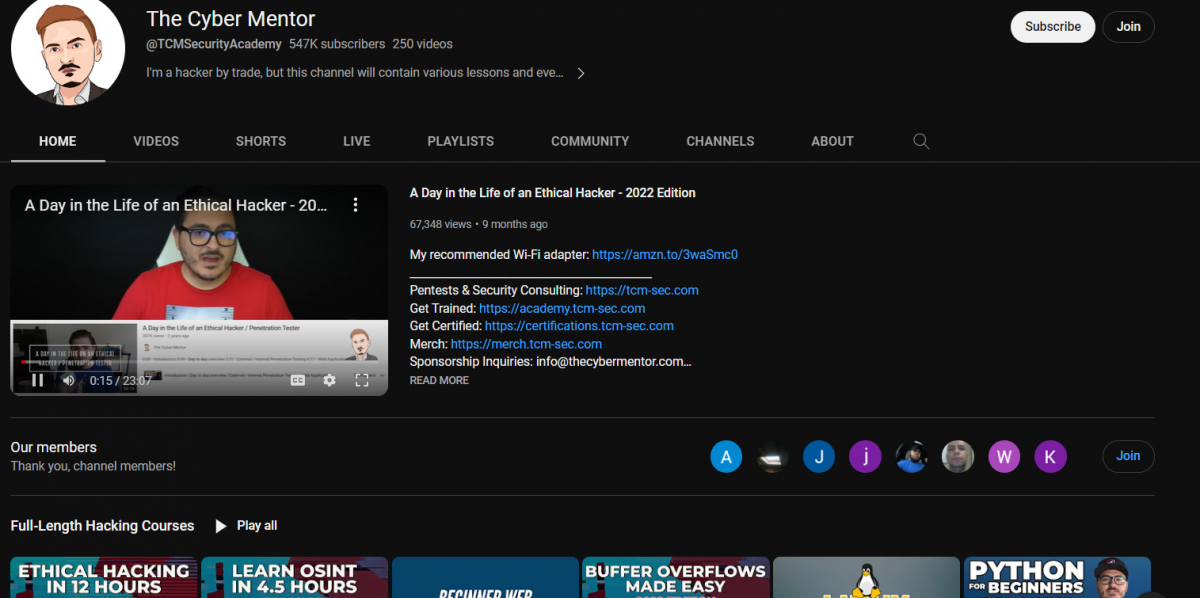Open the CHANNELS tab
1200x598 pixels.
(x=720, y=141)
